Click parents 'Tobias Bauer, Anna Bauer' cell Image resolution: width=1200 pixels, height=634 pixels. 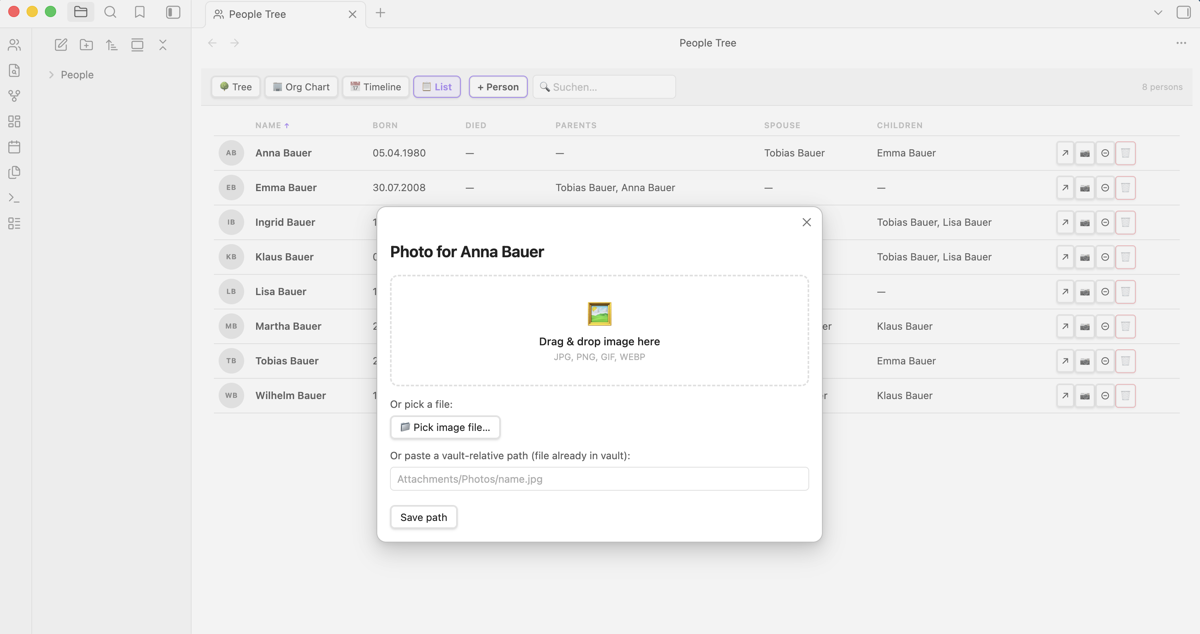pyautogui.click(x=615, y=188)
